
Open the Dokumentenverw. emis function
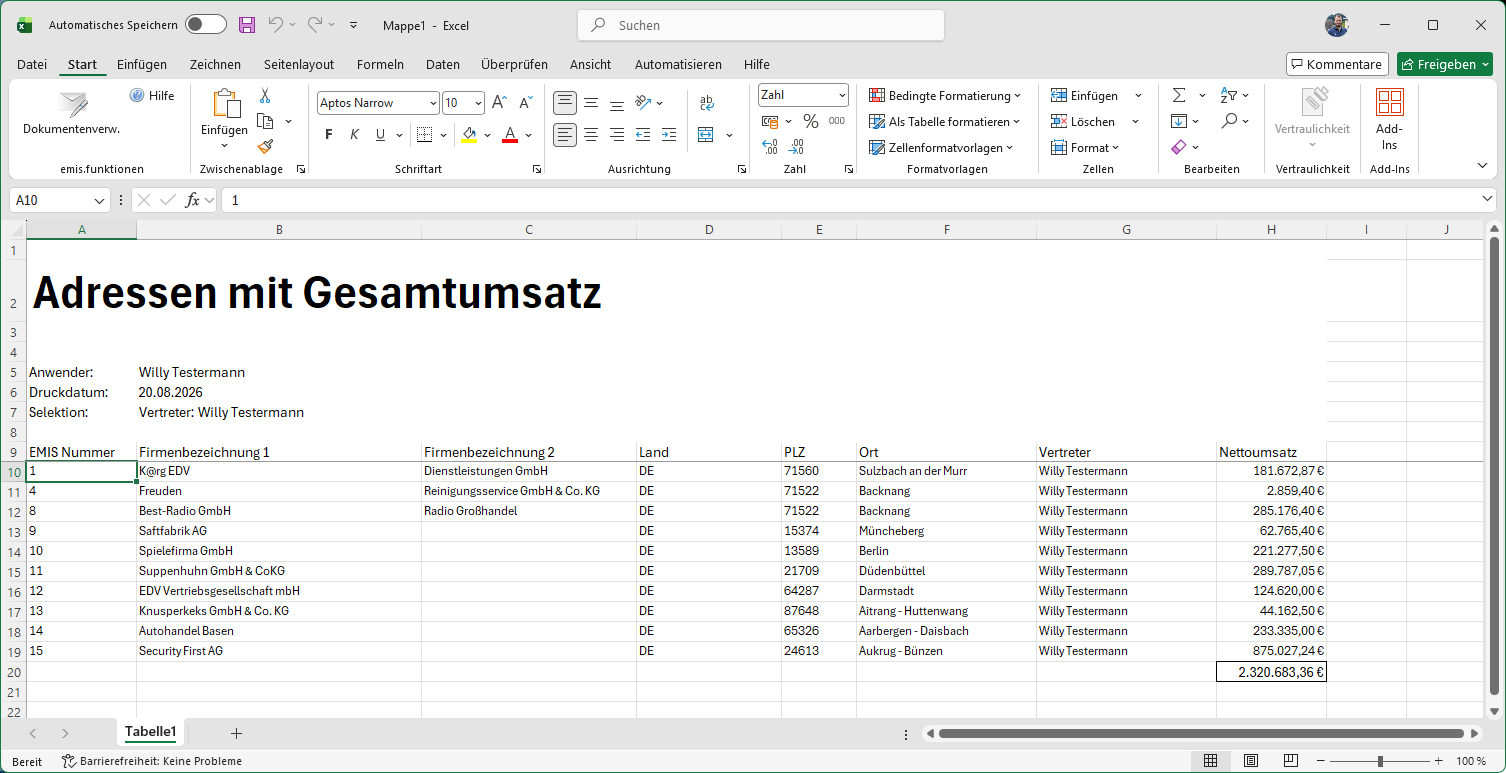[72, 113]
